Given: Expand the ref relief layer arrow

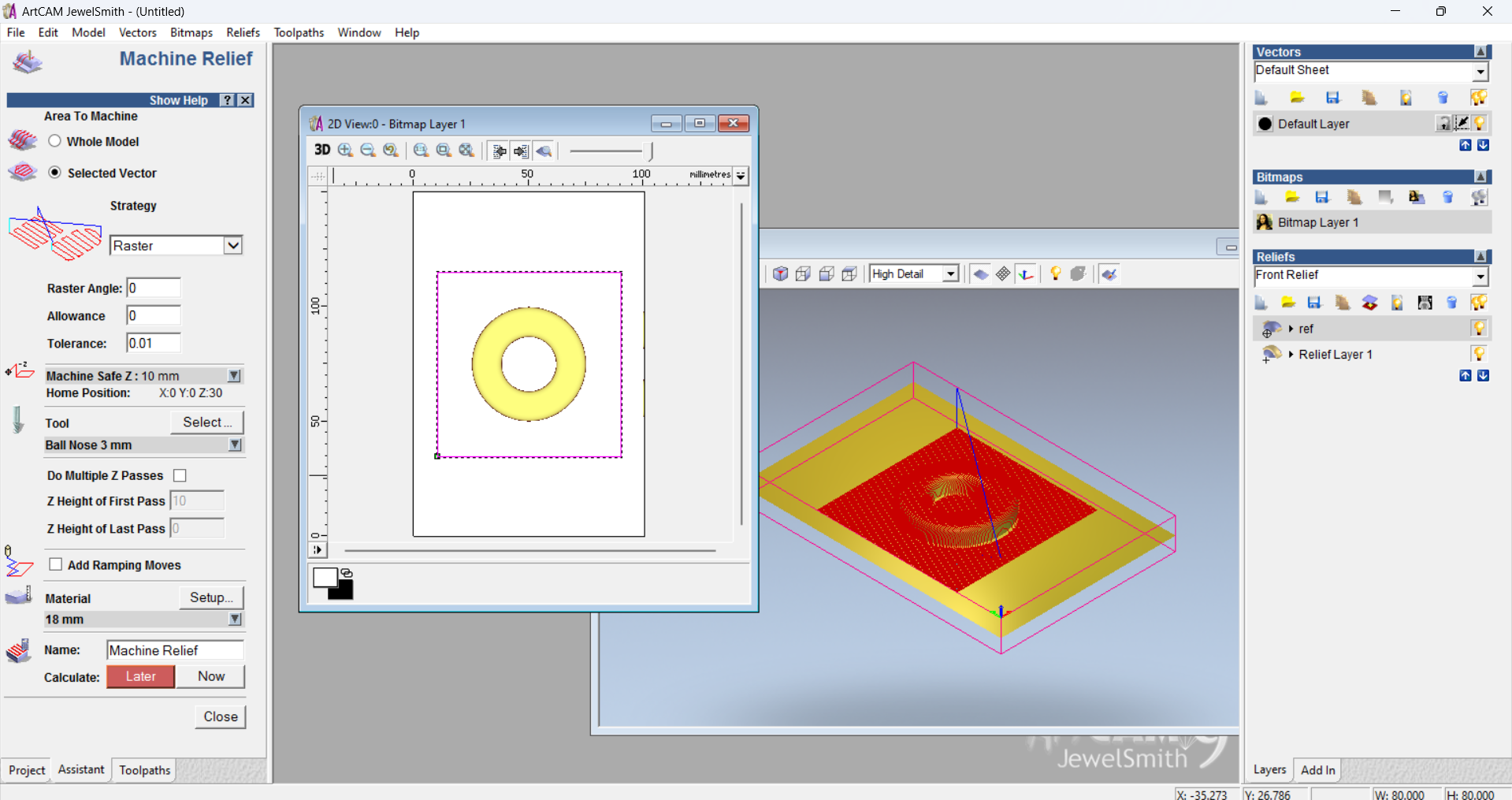Looking at the screenshot, I should pos(1291,329).
